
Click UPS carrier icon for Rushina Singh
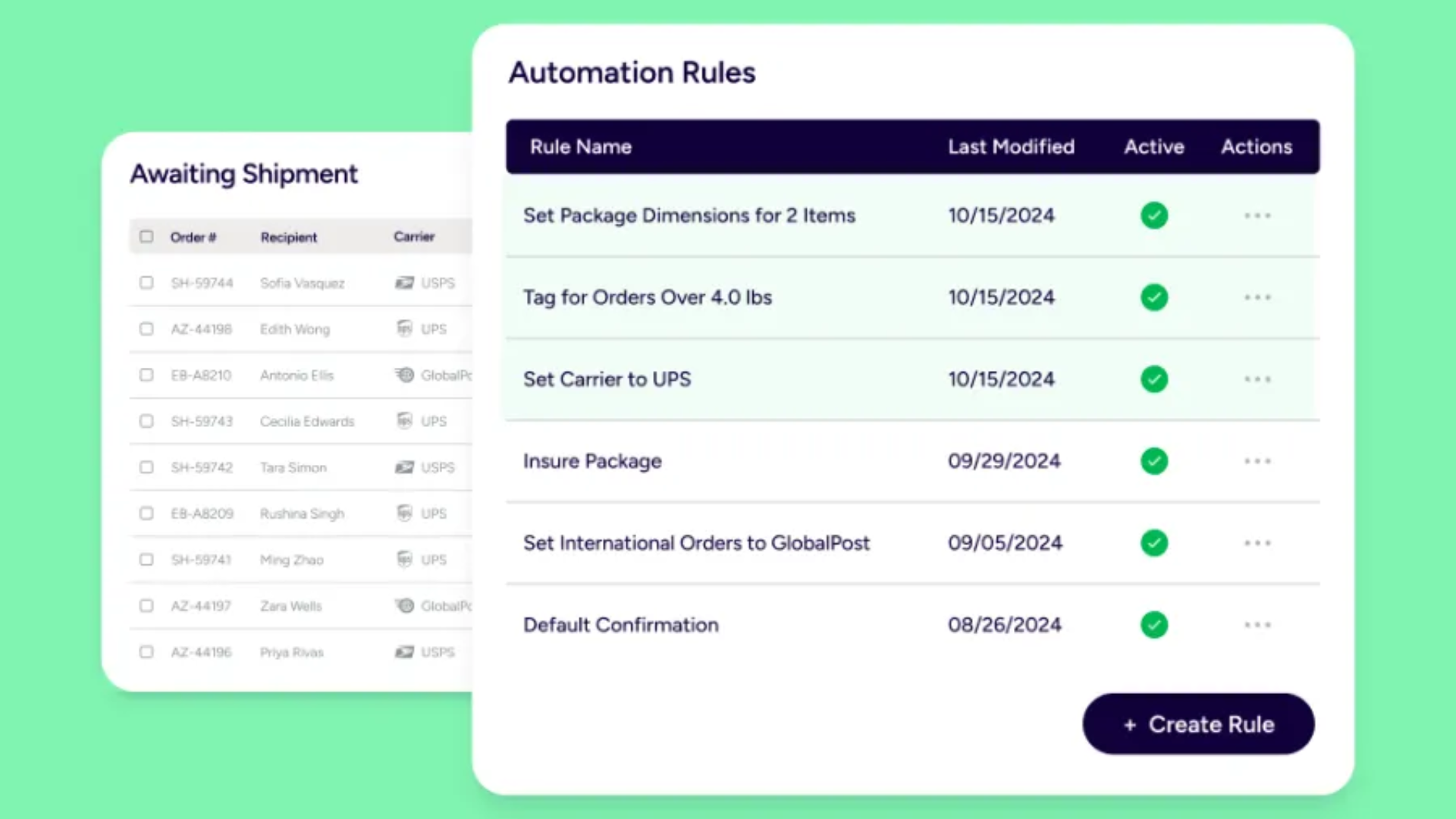click(405, 513)
